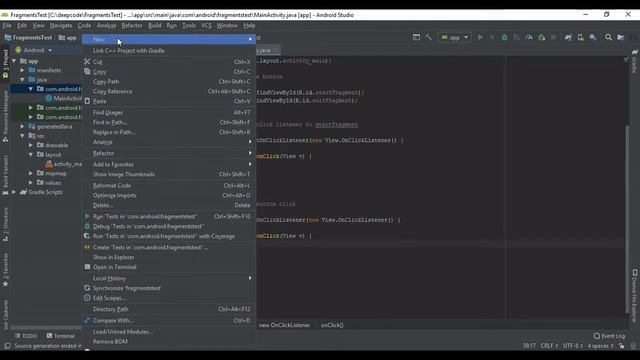Click the editor vertical scrollbar
Screen dimensions: 640x360
coord(627,219)
